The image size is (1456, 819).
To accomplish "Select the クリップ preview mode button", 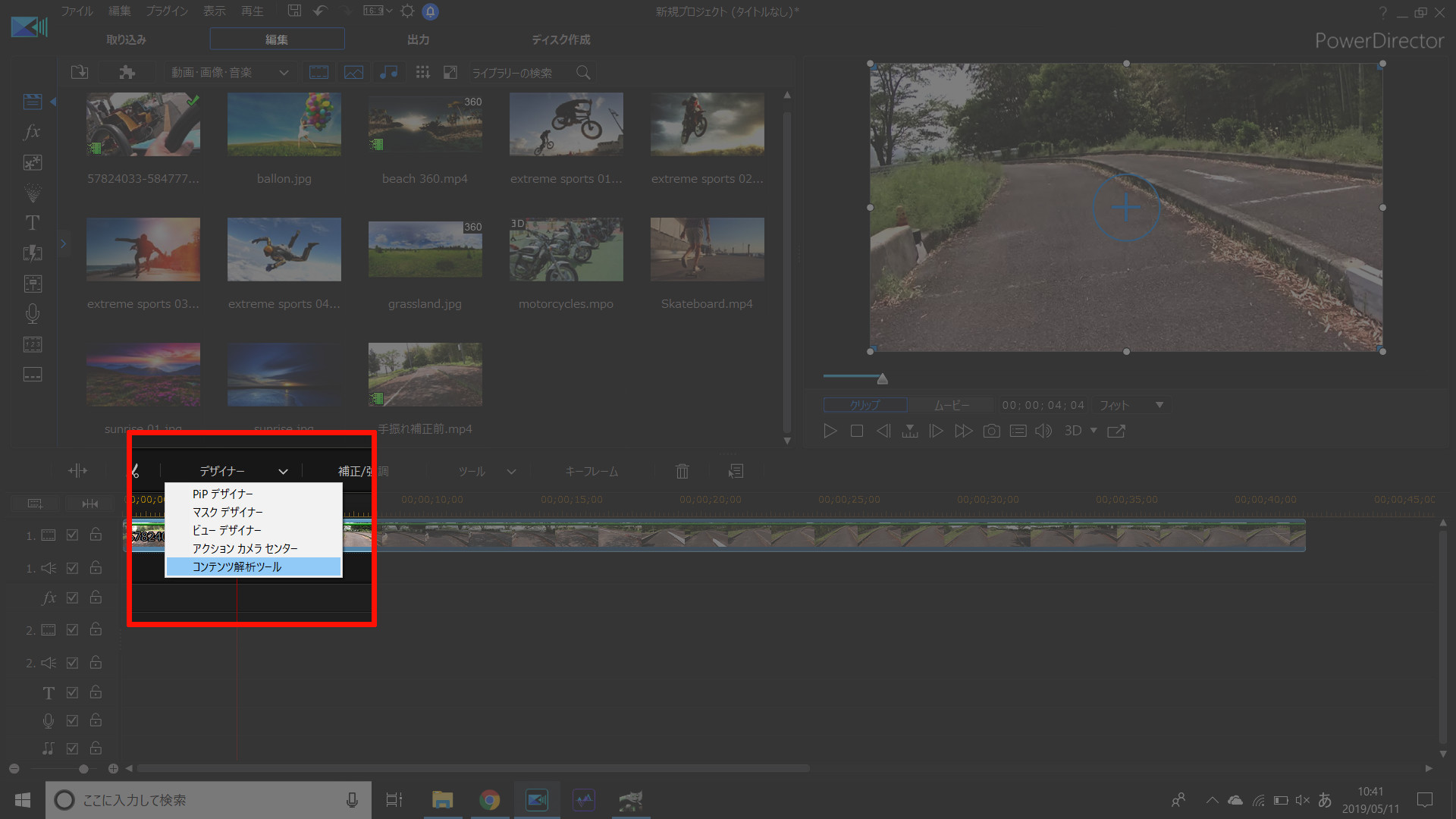I will (x=865, y=405).
